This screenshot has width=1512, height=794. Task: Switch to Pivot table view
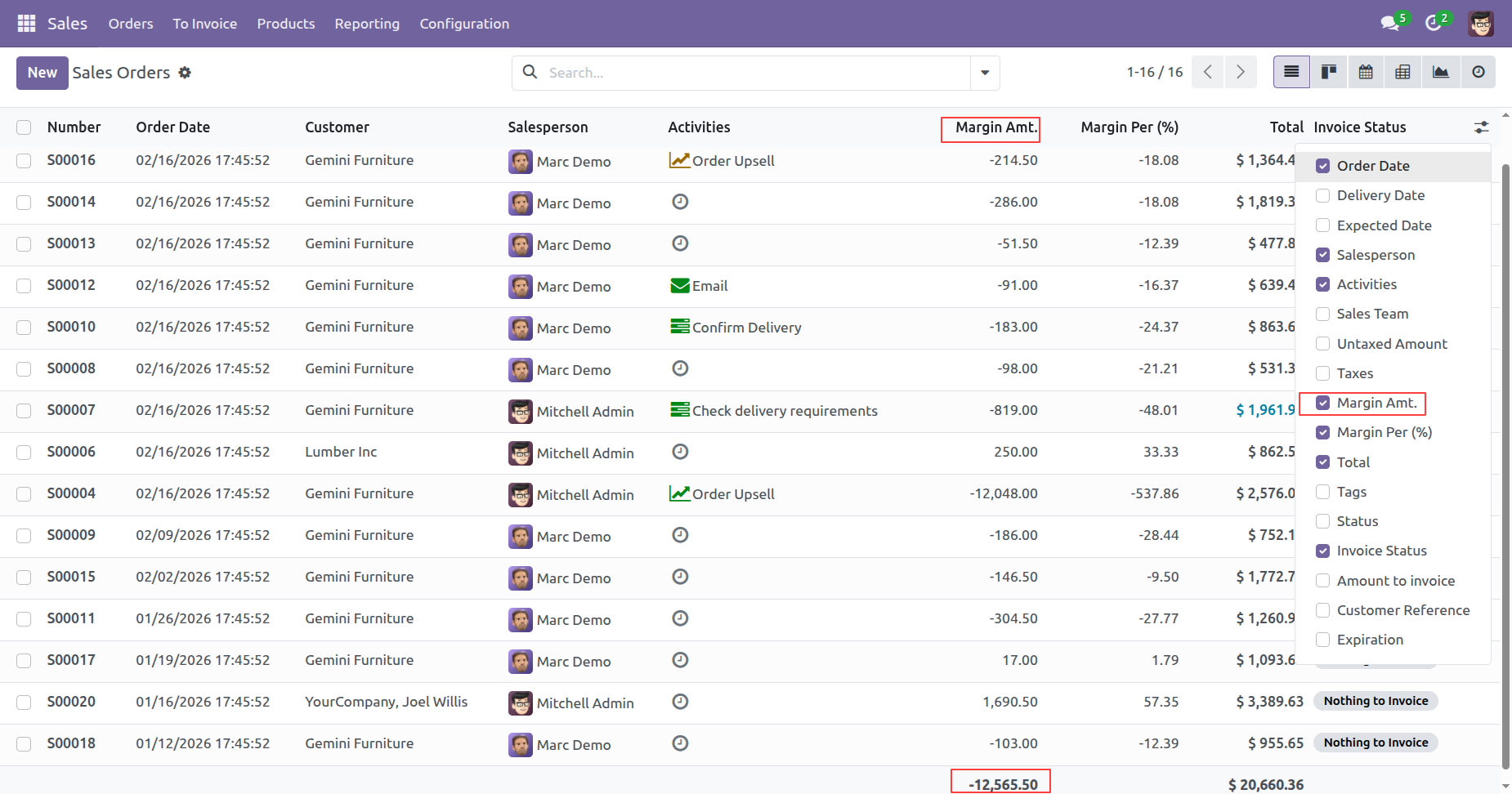click(1402, 73)
